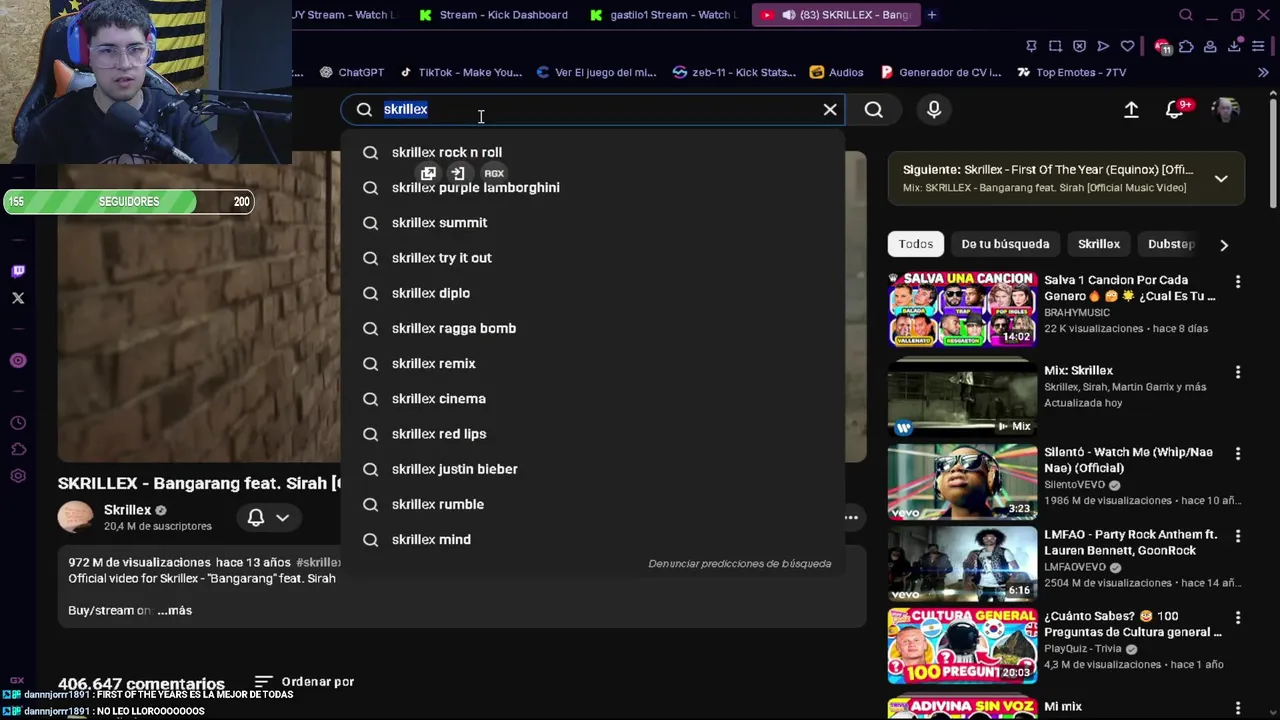This screenshot has width=1280, height=720.
Task: Switch to SKRILLEX Bangarang browser tab
Action: (x=836, y=15)
